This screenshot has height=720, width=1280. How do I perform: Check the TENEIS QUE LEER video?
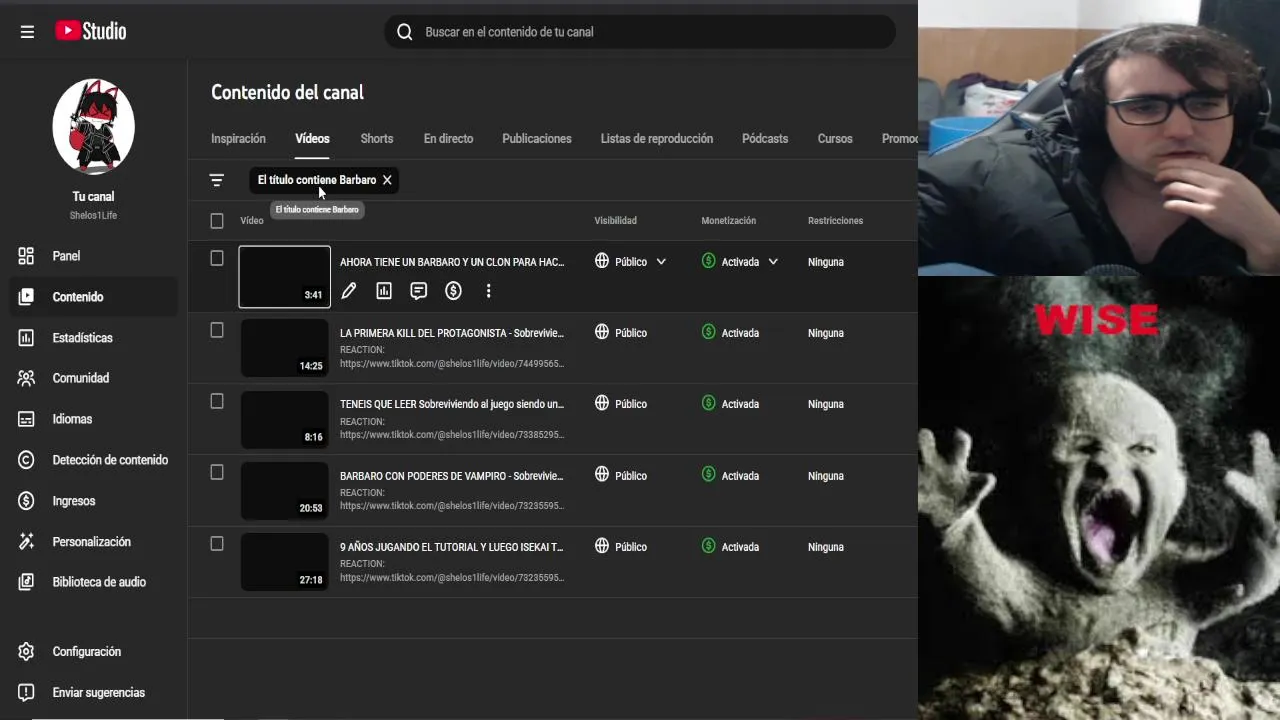click(217, 401)
